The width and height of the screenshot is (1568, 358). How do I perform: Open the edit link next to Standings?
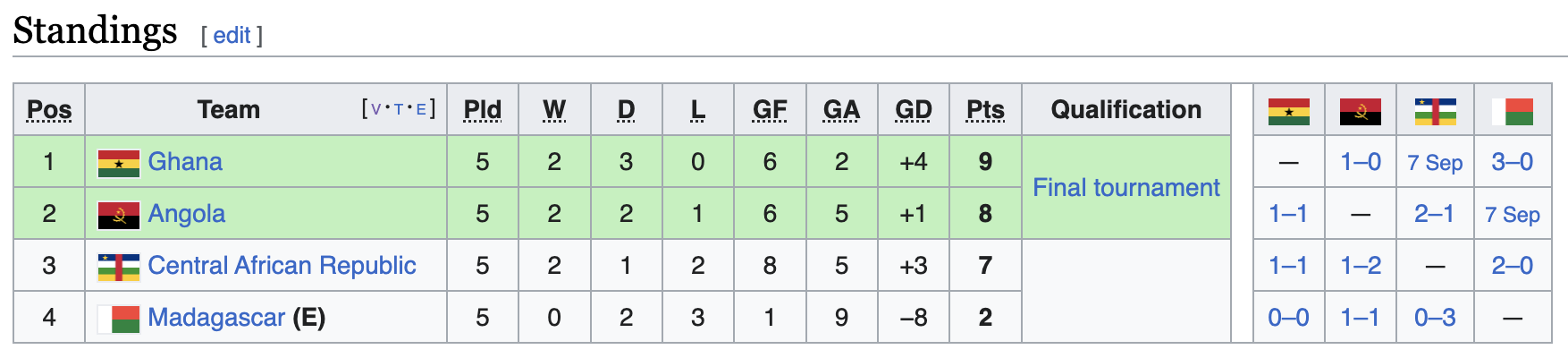click(x=232, y=35)
